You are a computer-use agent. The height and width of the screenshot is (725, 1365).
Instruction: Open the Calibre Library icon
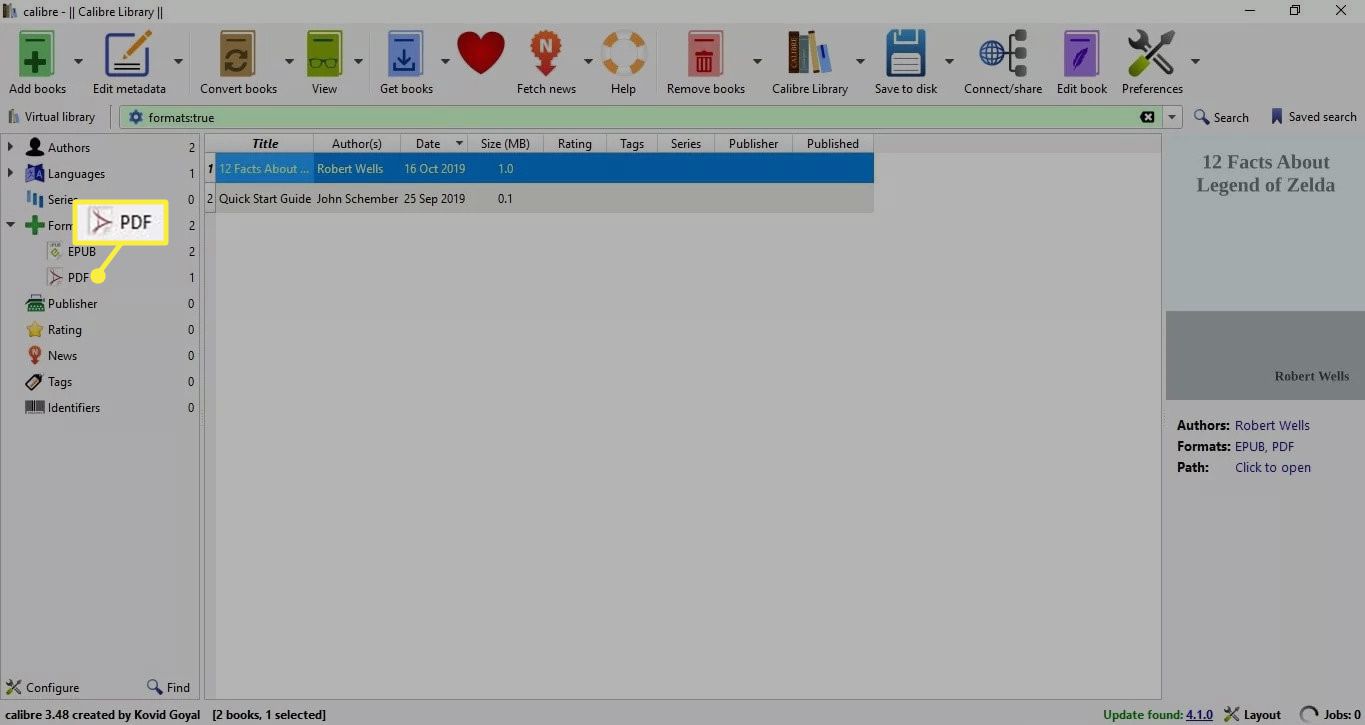[x=809, y=53]
